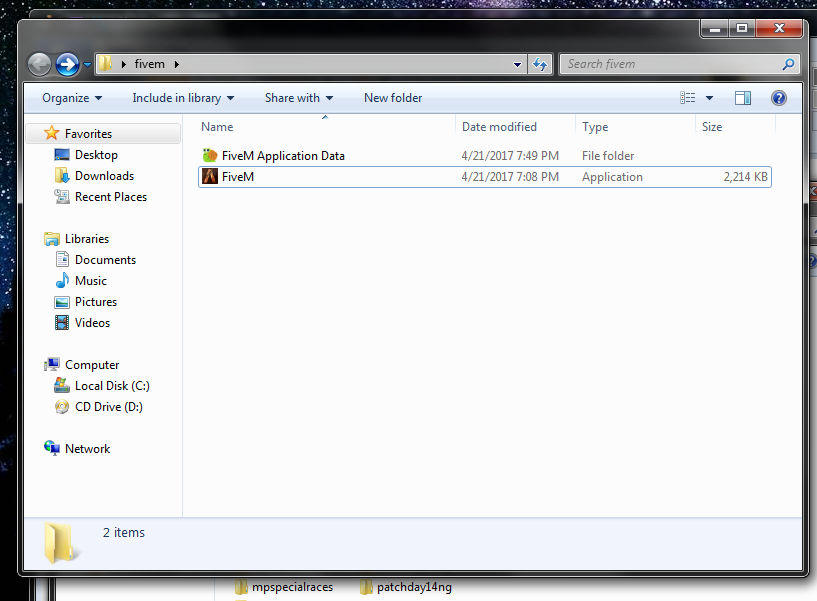Create a New folder
The image size is (817, 601).
pos(393,98)
